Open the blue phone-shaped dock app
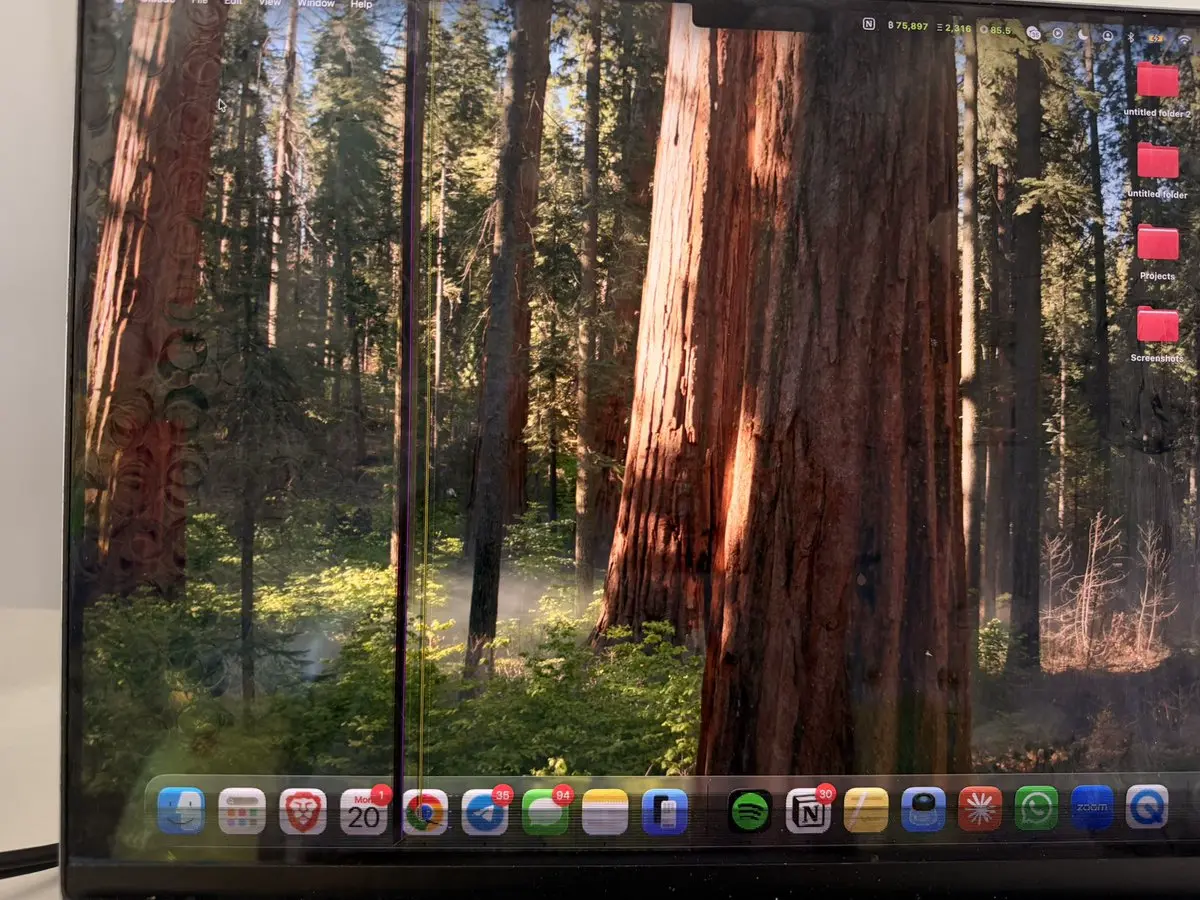Viewport: 1200px width, 900px height. [665, 812]
